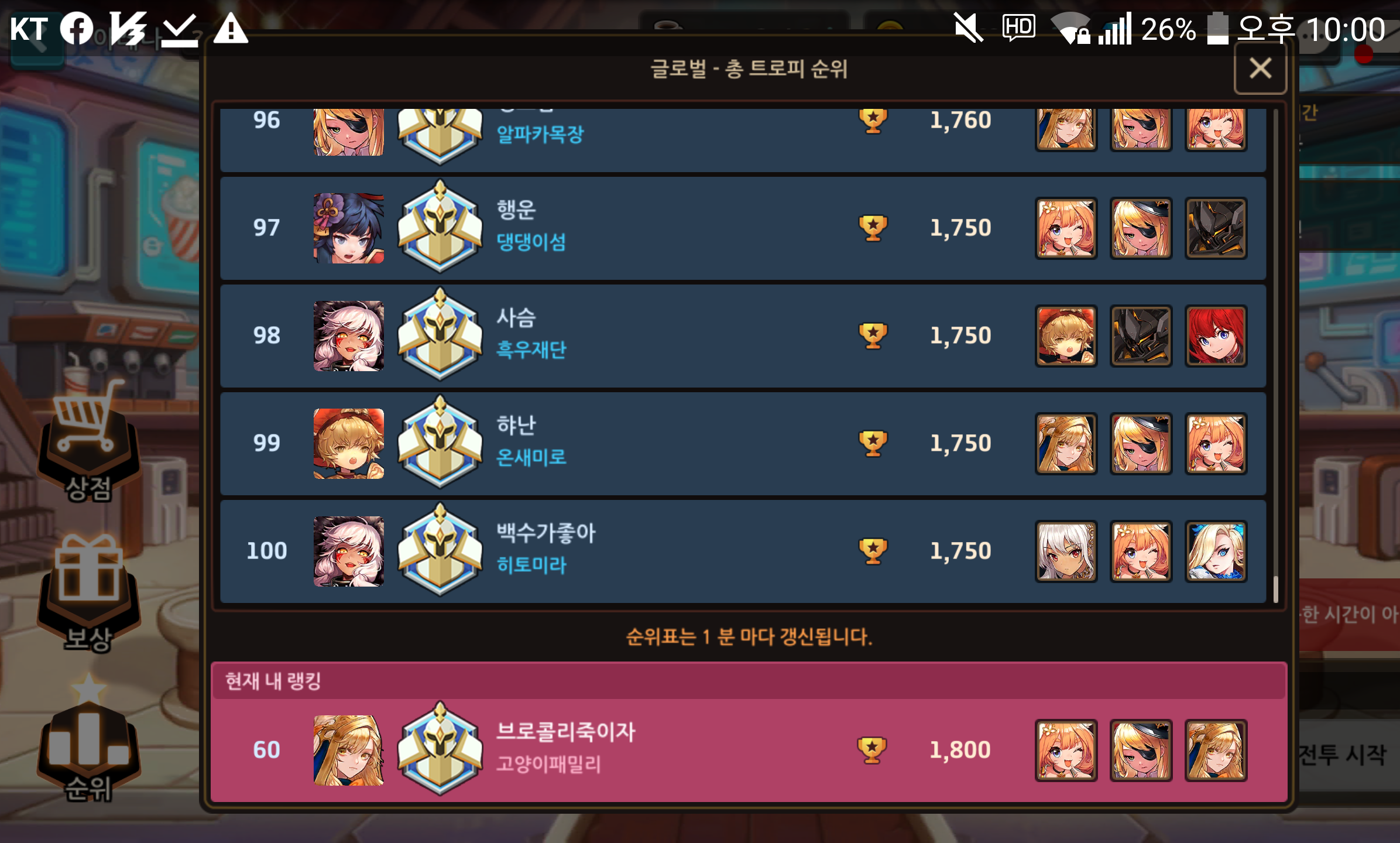Tap the trophy icon in my ranking row
The width and height of the screenshot is (1400, 843).
click(x=872, y=749)
